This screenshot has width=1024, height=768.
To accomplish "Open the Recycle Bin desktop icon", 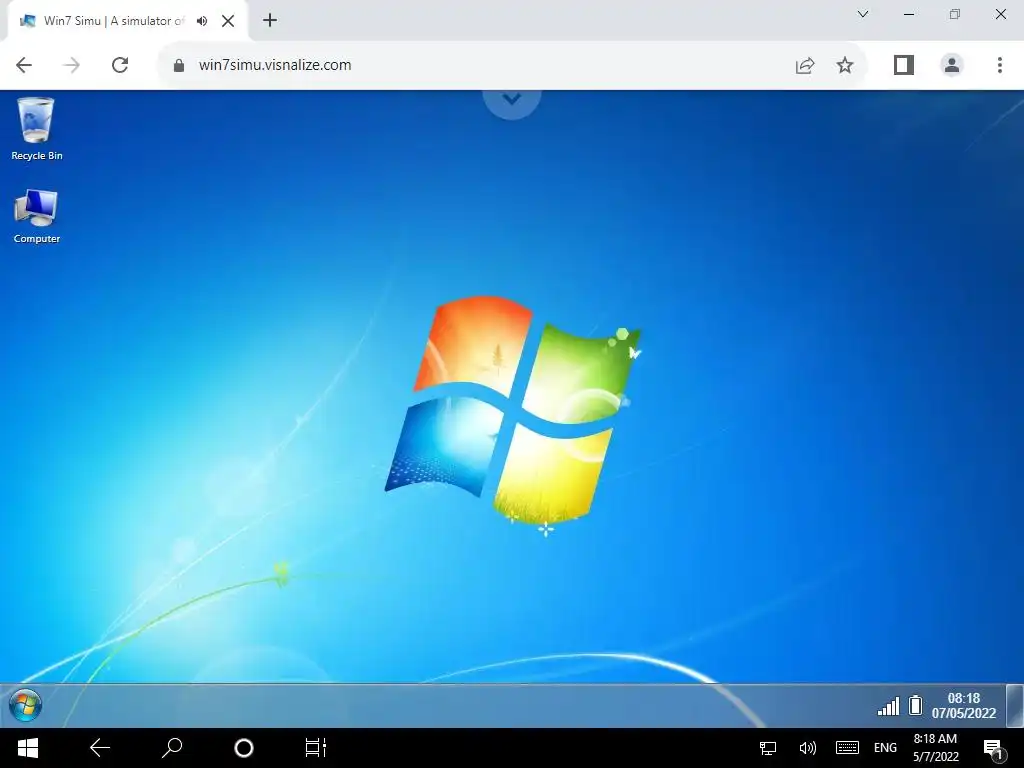I will click(37, 129).
